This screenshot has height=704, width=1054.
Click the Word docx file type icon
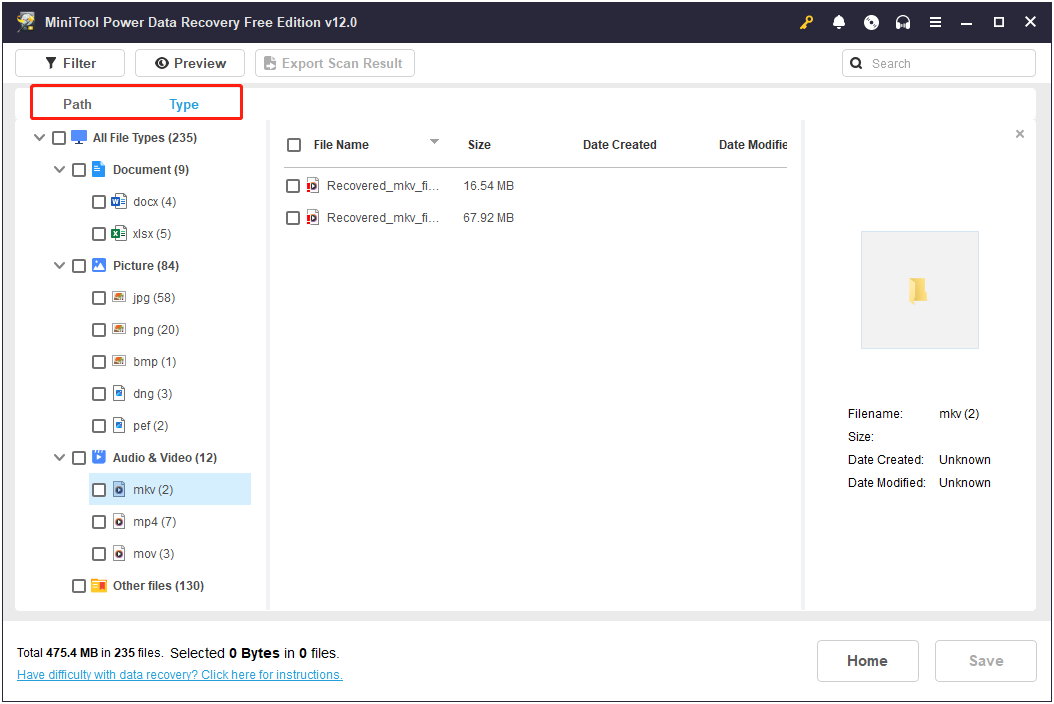119,201
